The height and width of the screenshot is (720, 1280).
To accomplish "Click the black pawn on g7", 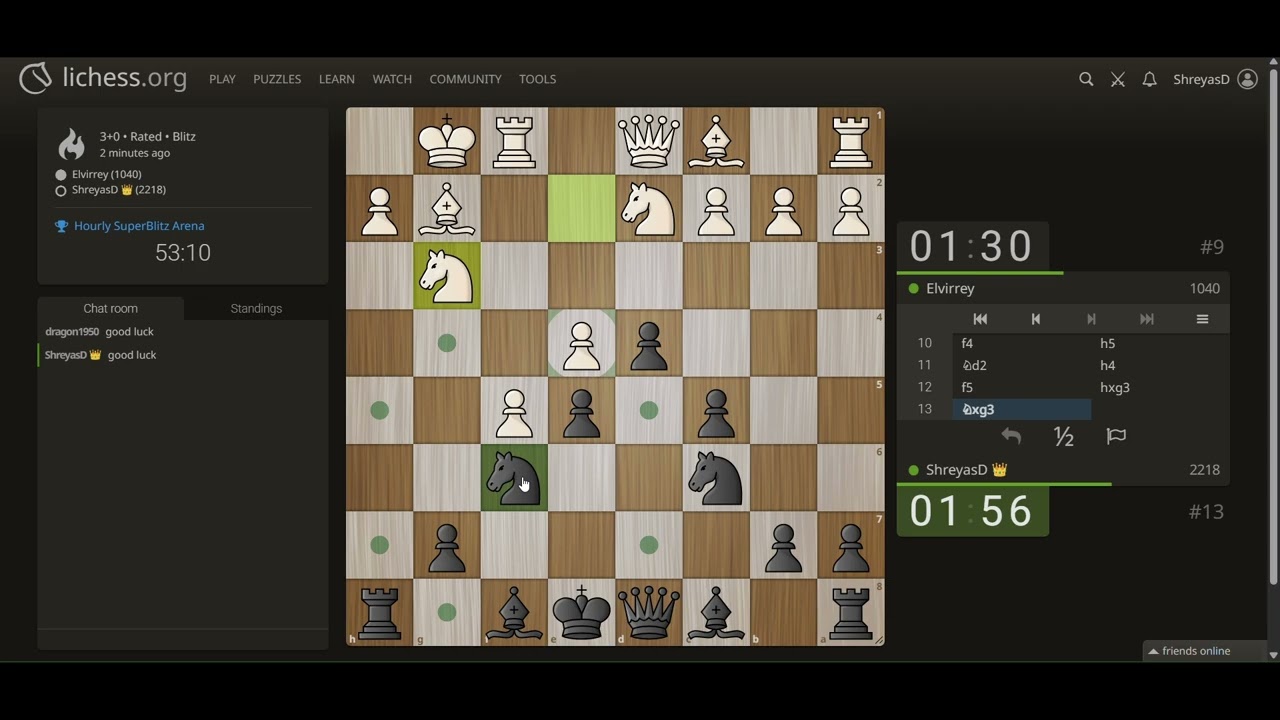I will (447, 545).
